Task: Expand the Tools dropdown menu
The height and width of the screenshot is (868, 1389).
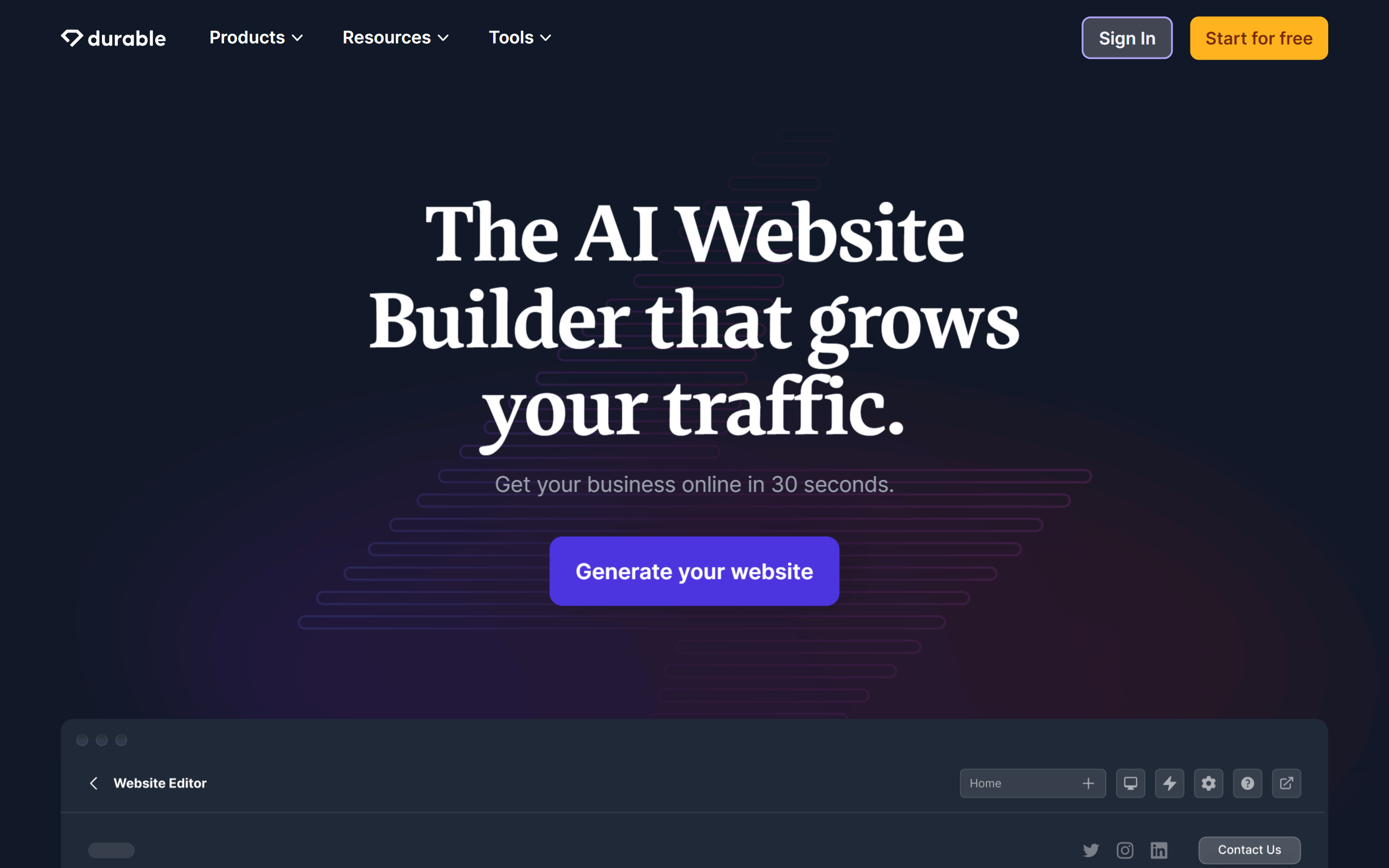Action: click(x=519, y=37)
